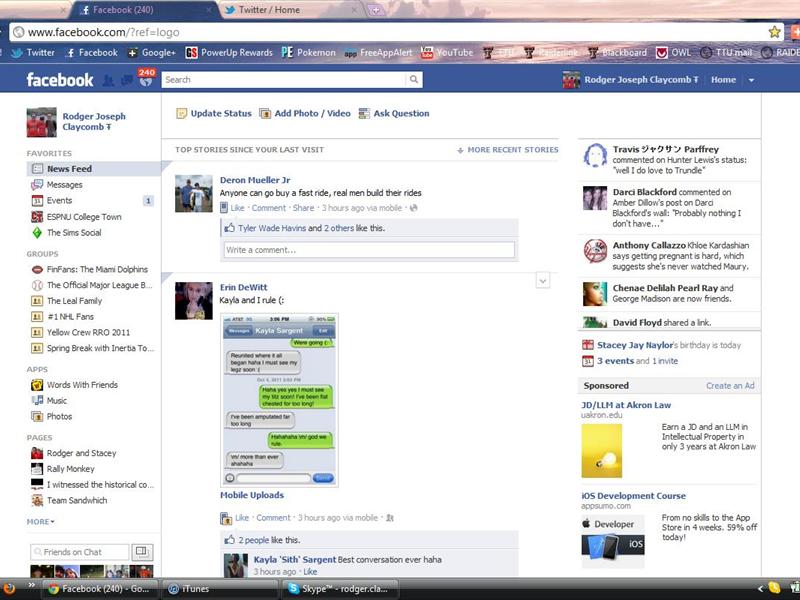Switch to the Twitter / Home browser tab

tap(265, 12)
